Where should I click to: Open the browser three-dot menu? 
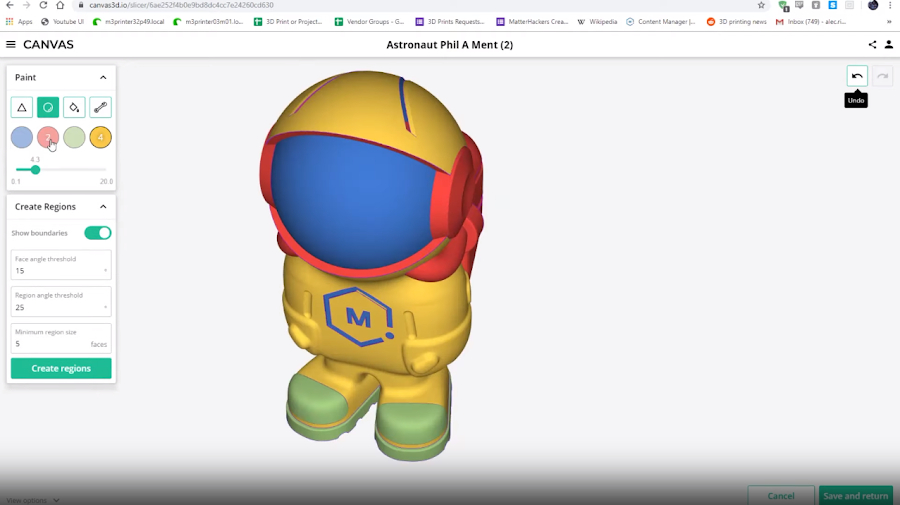(890, 5)
